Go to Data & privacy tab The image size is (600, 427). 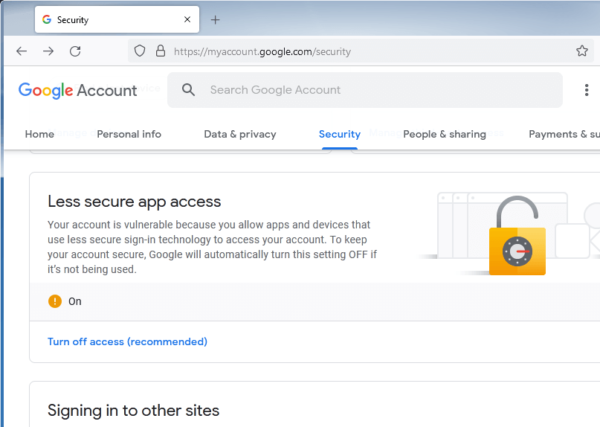(239, 134)
